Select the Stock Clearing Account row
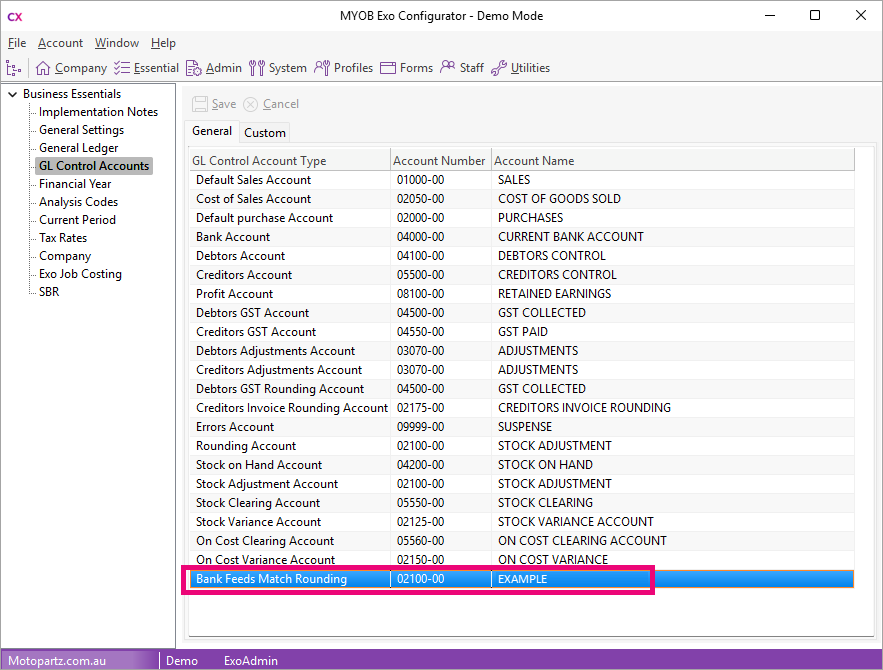 click(x=521, y=503)
